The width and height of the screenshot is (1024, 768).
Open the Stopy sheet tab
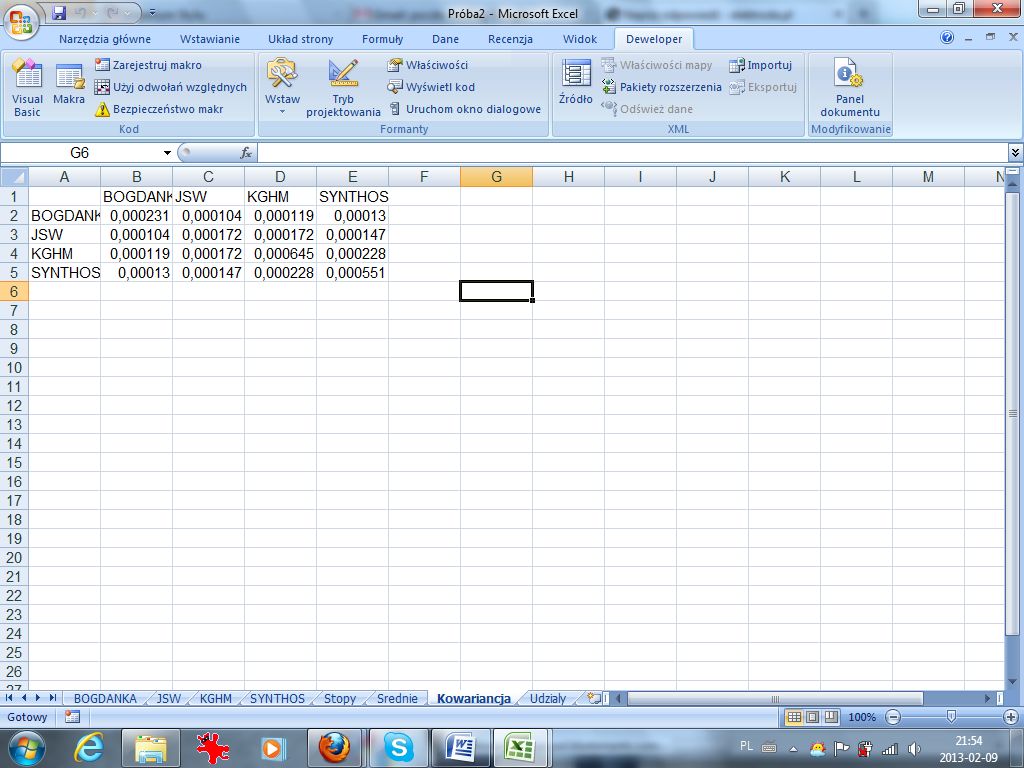click(x=340, y=698)
